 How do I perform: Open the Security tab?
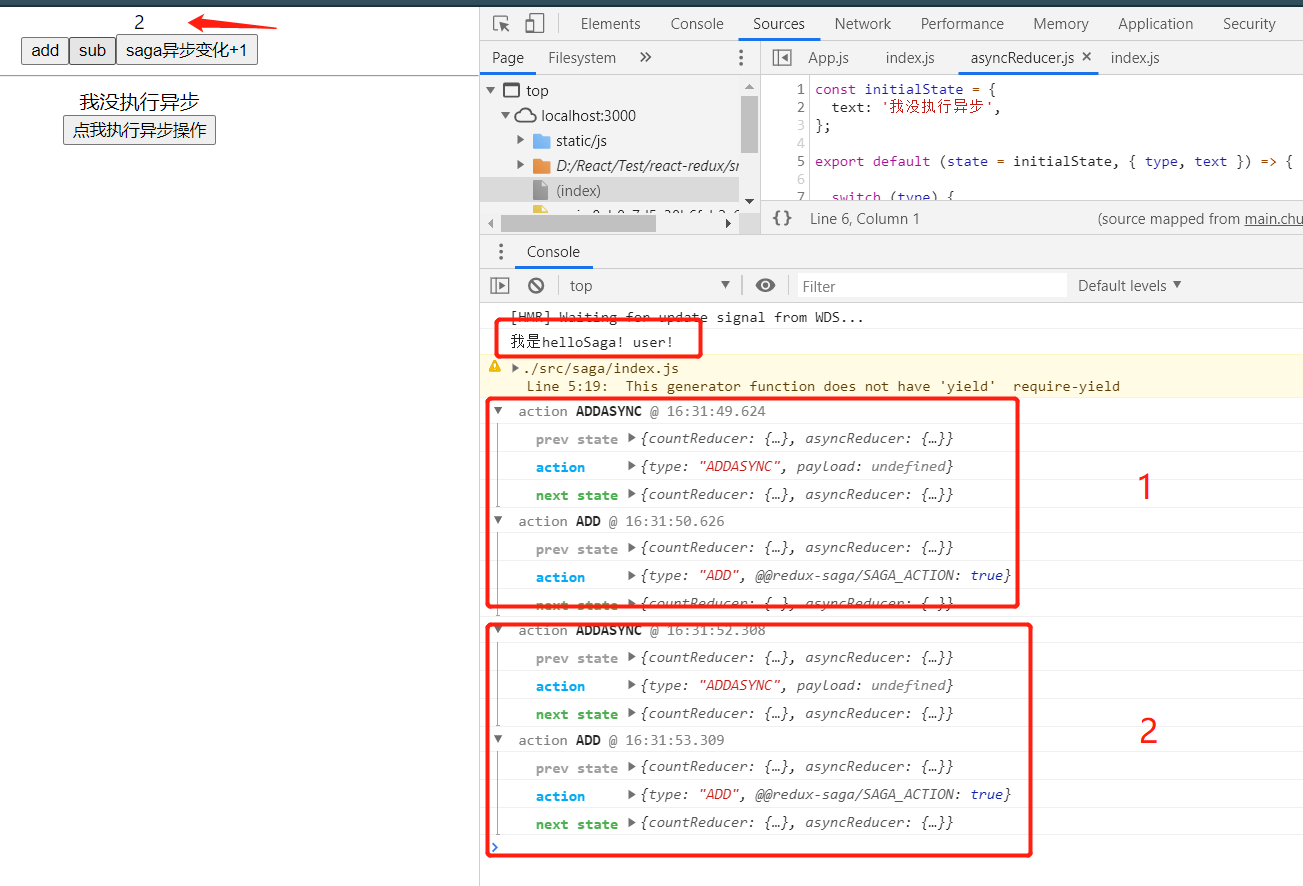[x=1249, y=24]
